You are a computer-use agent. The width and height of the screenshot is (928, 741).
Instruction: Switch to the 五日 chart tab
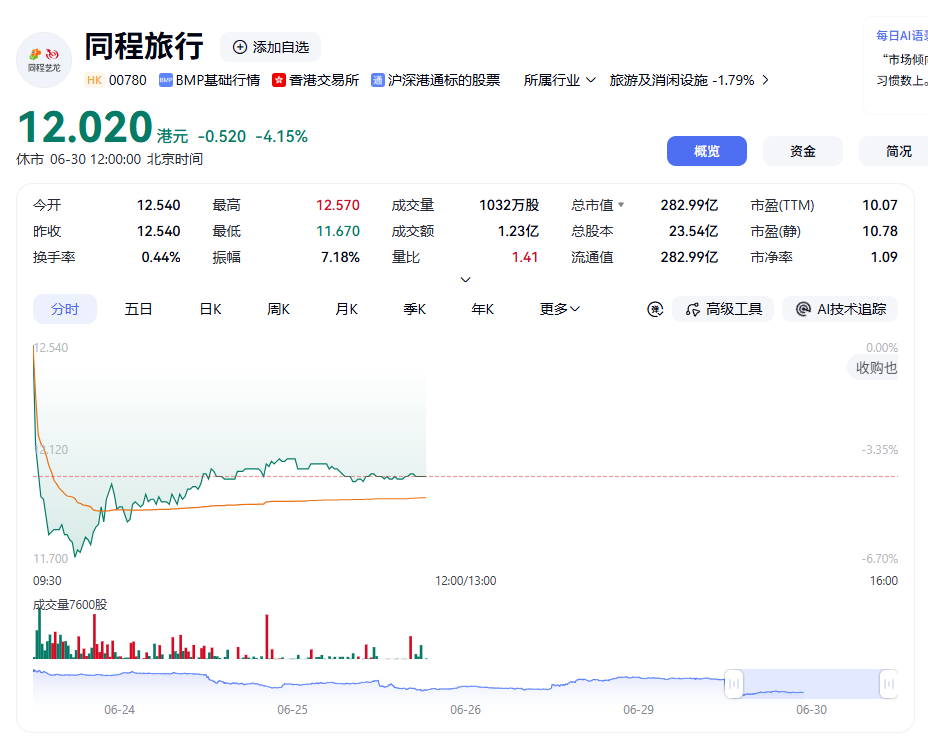(138, 309)
